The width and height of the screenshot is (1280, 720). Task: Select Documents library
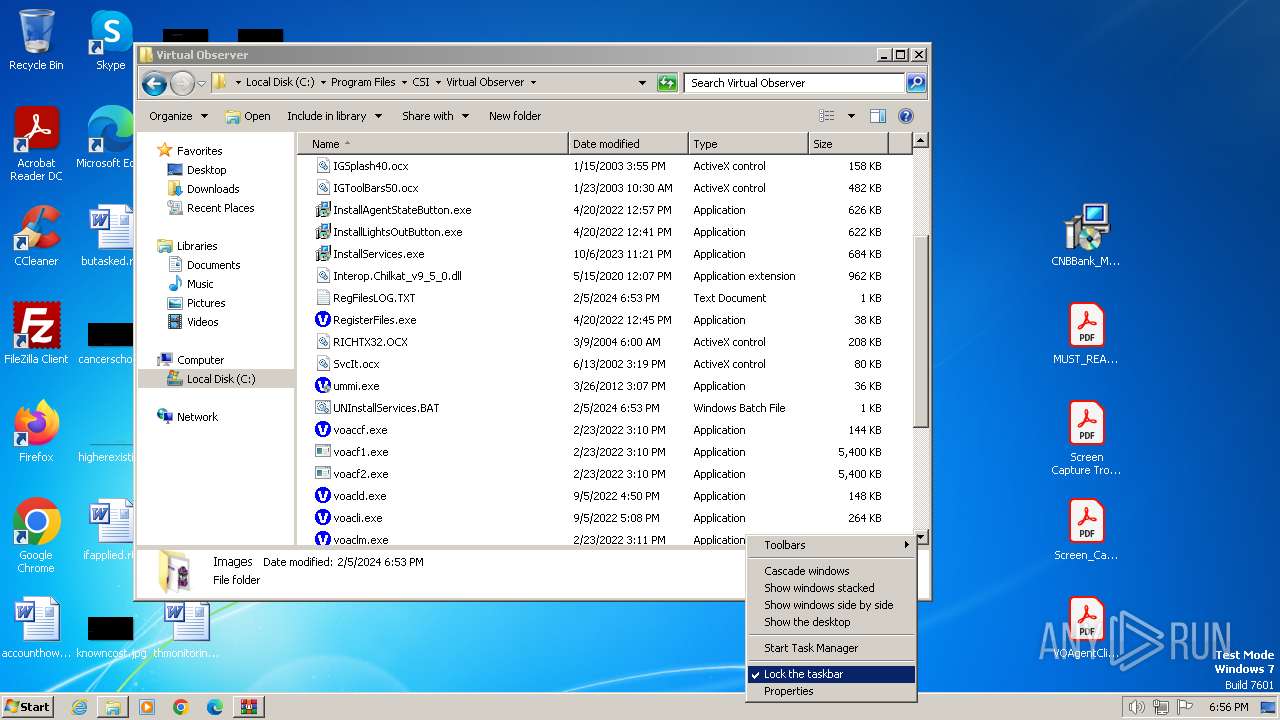[x=204, y=265]
